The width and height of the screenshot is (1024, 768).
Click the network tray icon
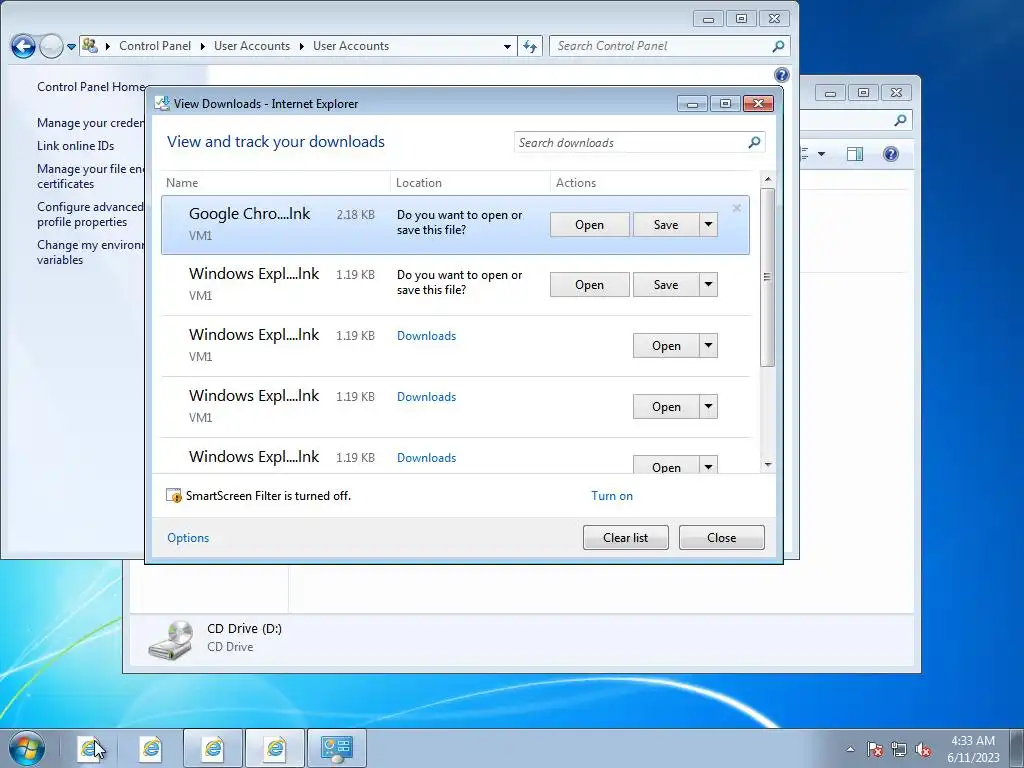click(899, 749)
